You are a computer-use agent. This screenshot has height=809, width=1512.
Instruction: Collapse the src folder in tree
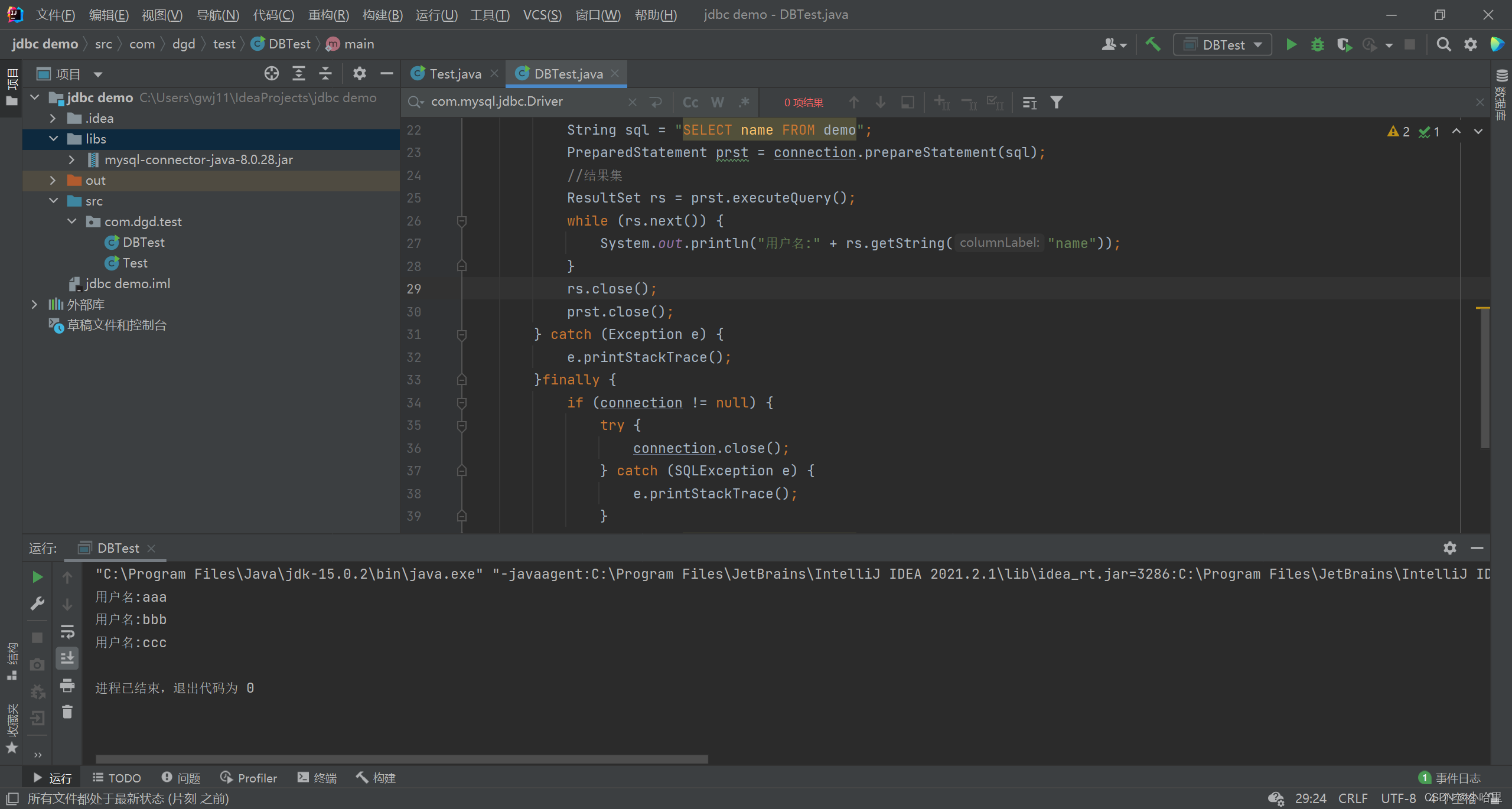(53, 201)
